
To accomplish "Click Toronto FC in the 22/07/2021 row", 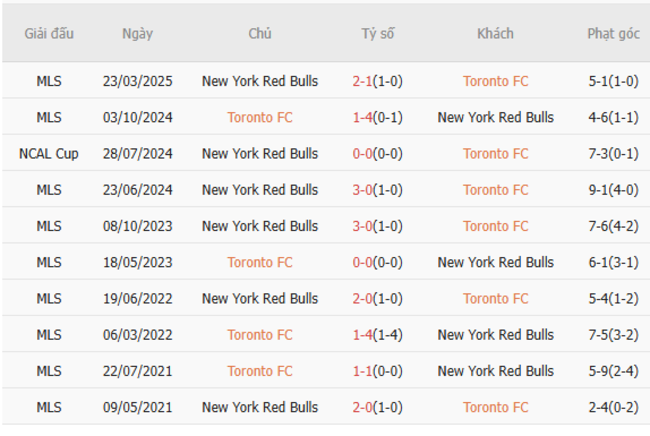I will tap(260, 371).
